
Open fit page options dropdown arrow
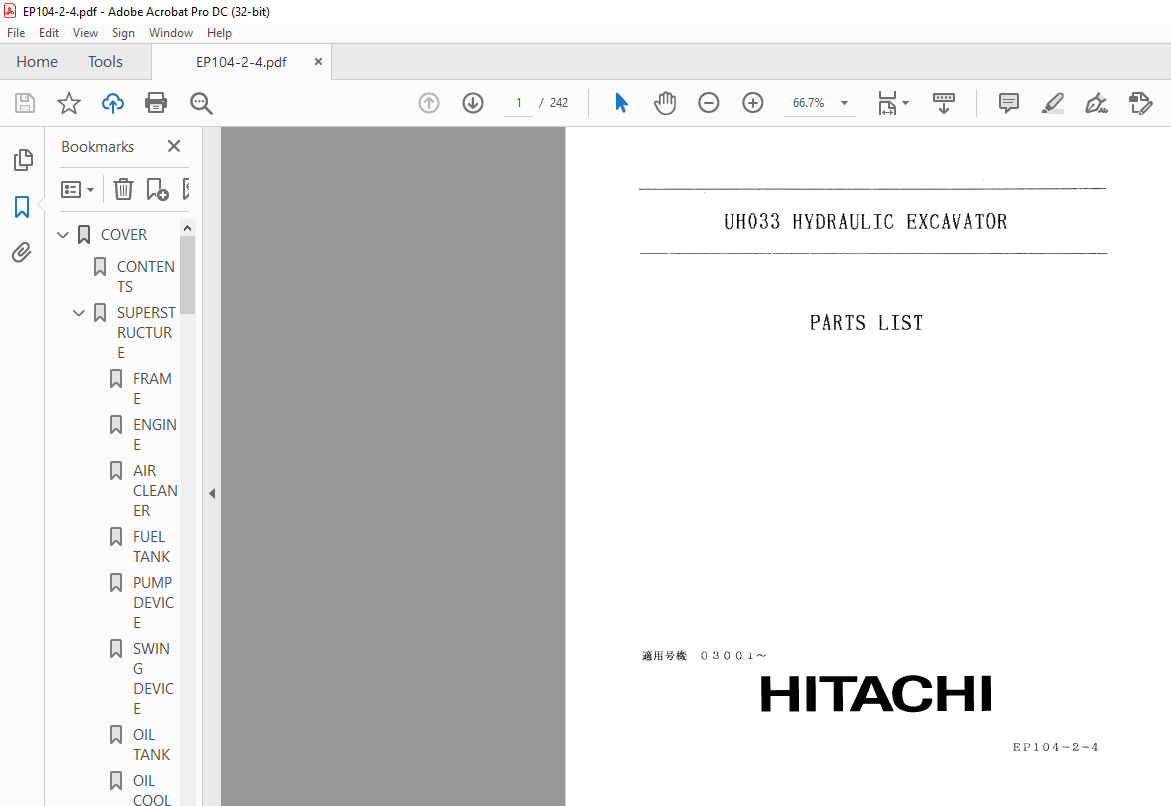[906, 103]
